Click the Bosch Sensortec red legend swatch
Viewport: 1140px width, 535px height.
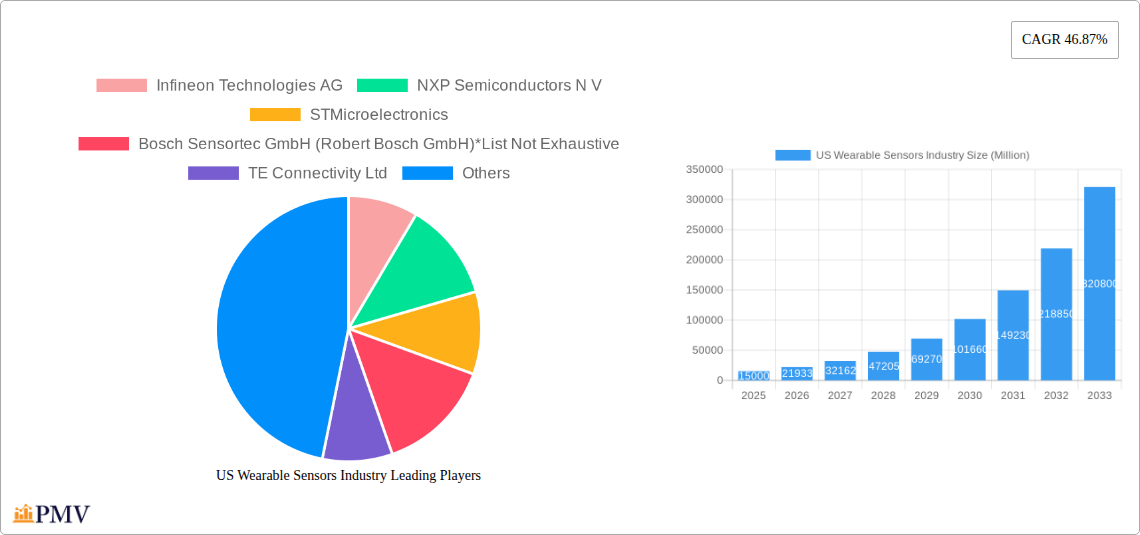(x=103, y=144)
